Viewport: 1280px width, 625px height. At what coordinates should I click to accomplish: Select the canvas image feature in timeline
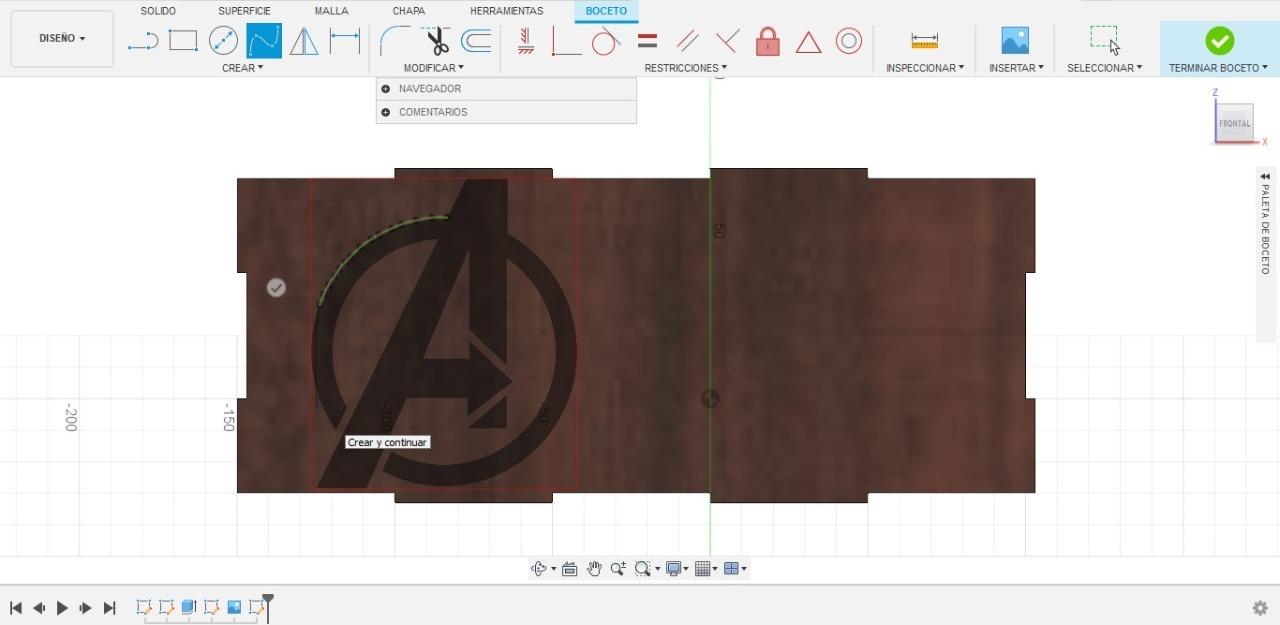(234, 607)
